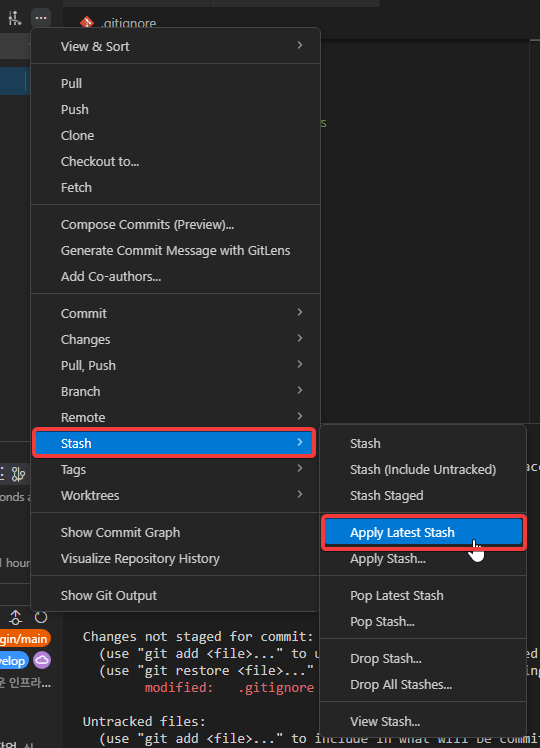
Task: Click the refresh circular arrow icon
Action: [x=41, y=617]
